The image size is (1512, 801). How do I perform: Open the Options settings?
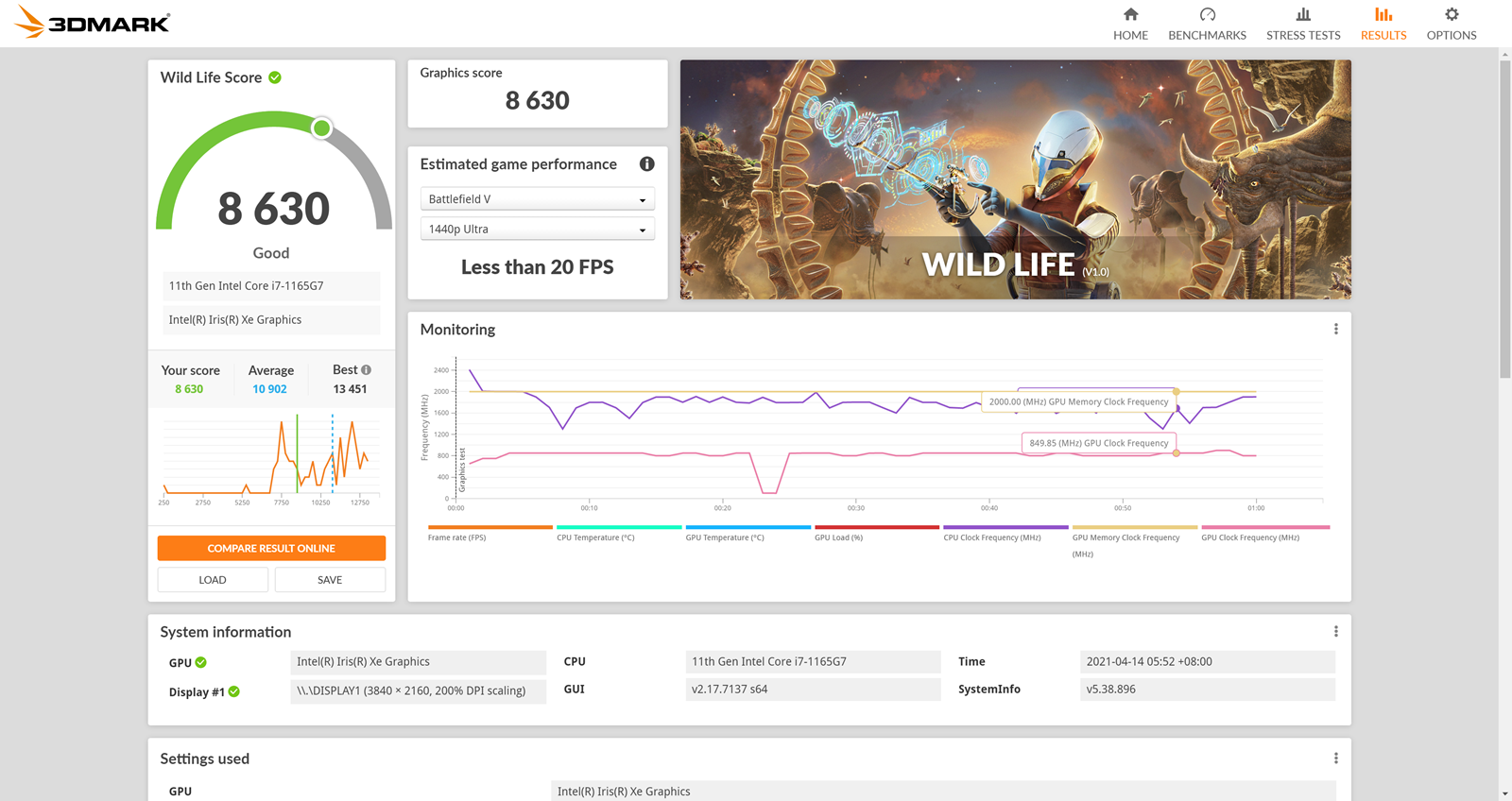point(1452,24)
